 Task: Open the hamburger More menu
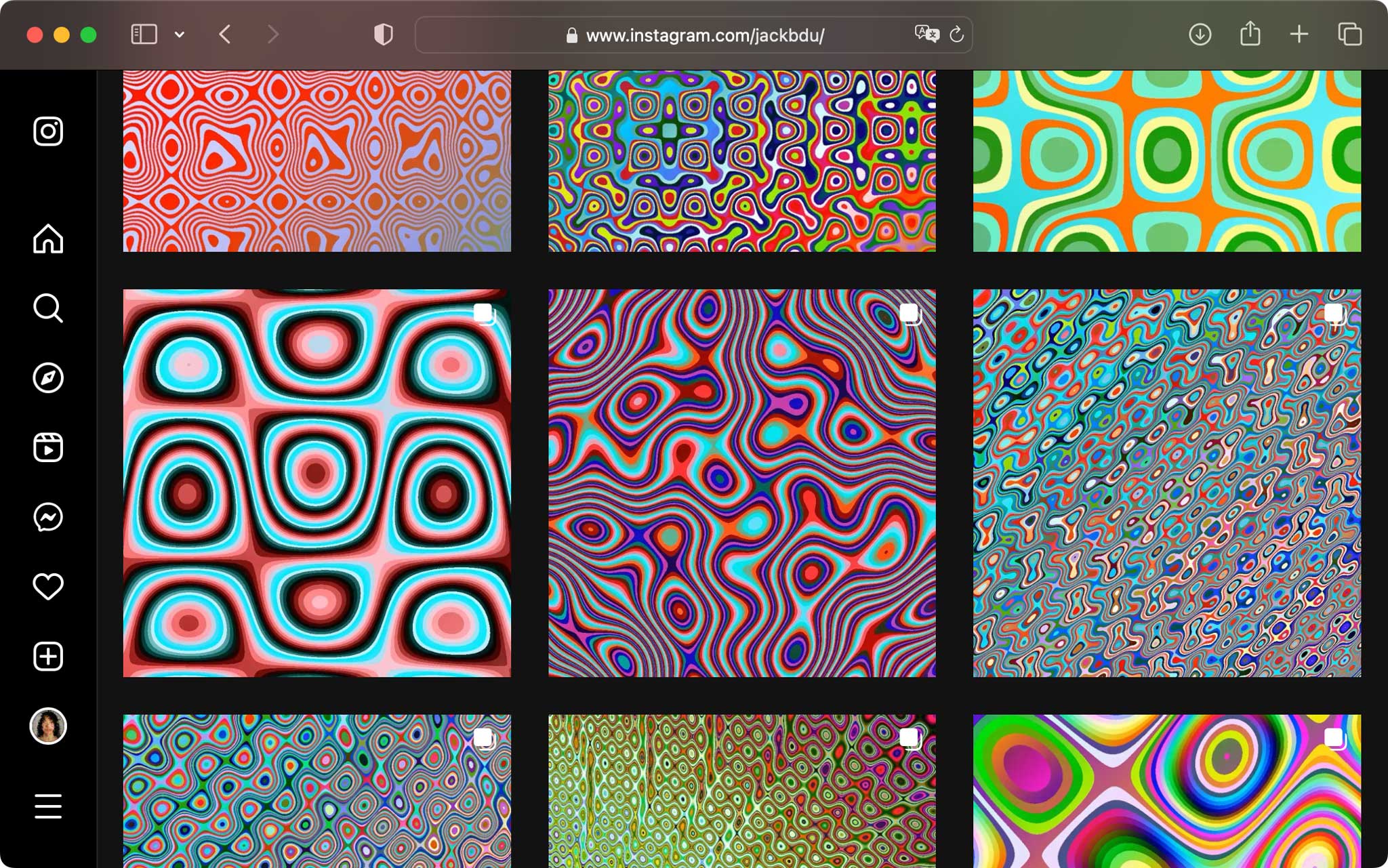pos(47,806)
